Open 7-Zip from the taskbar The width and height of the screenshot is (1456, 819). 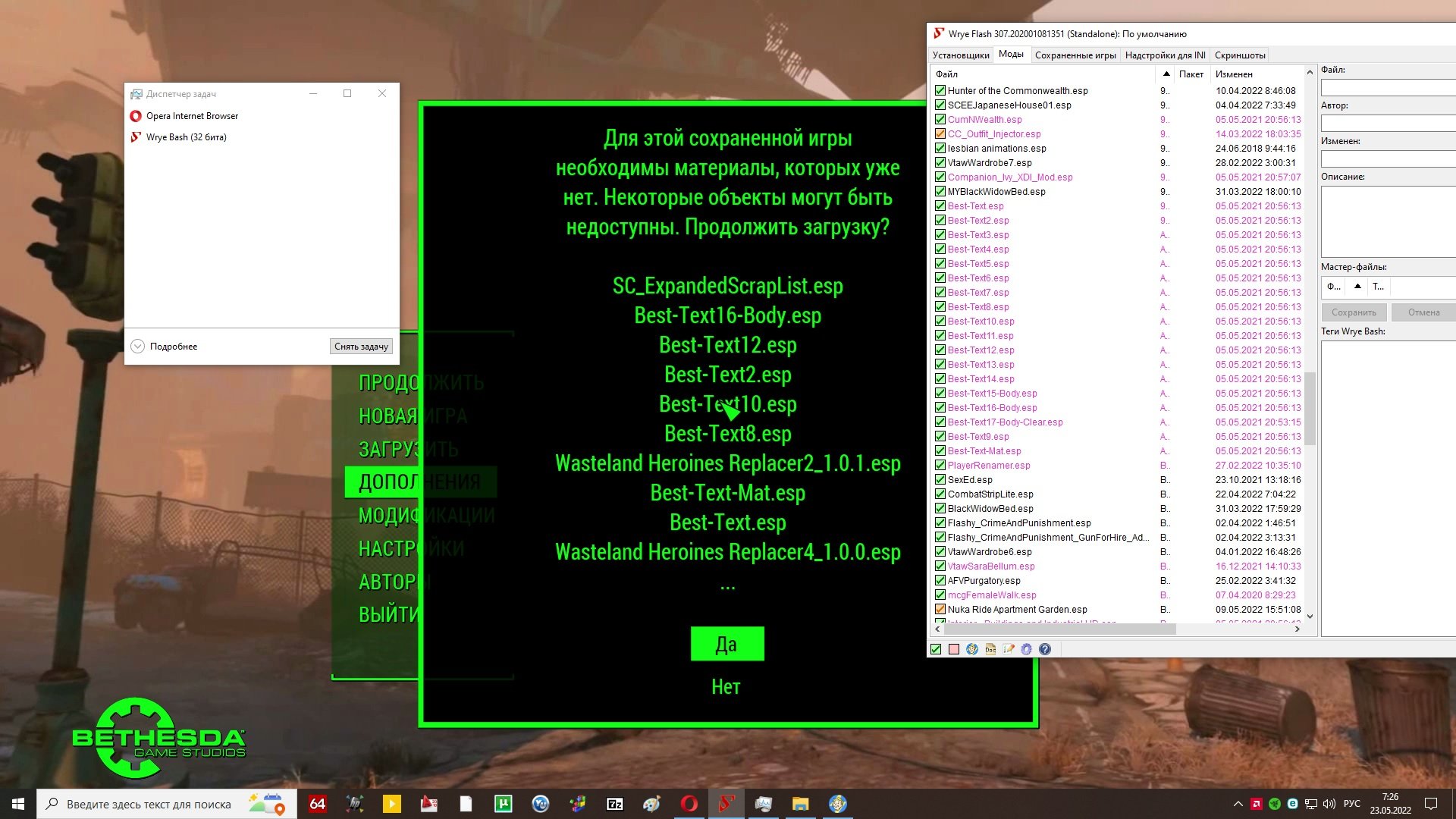pyautogui.click(x=615, y=804)
